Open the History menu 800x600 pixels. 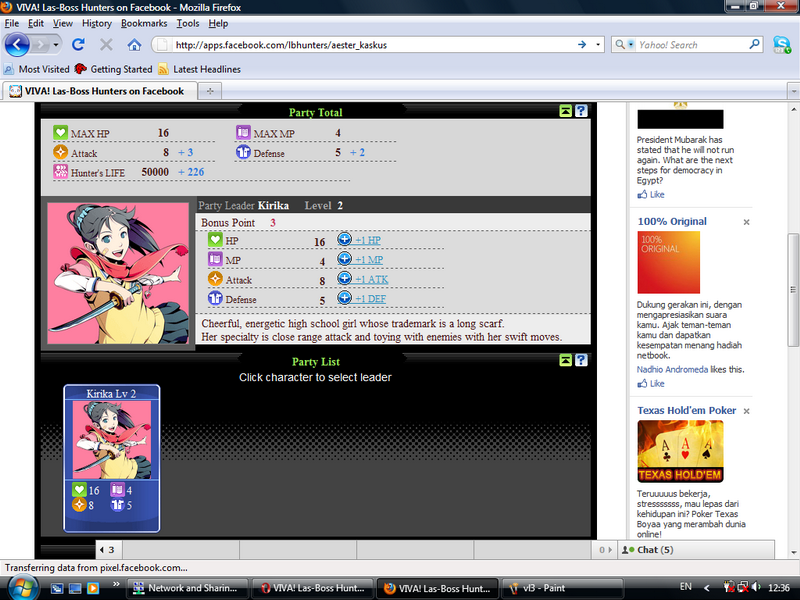pos(97,23)
